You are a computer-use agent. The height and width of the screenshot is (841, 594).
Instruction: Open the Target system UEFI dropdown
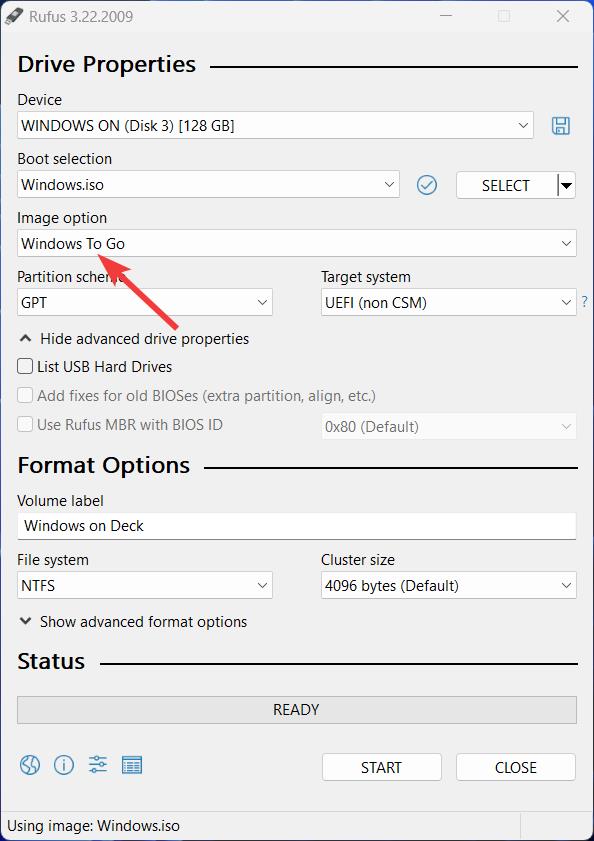pyautogui.click(x=449, y=303)
